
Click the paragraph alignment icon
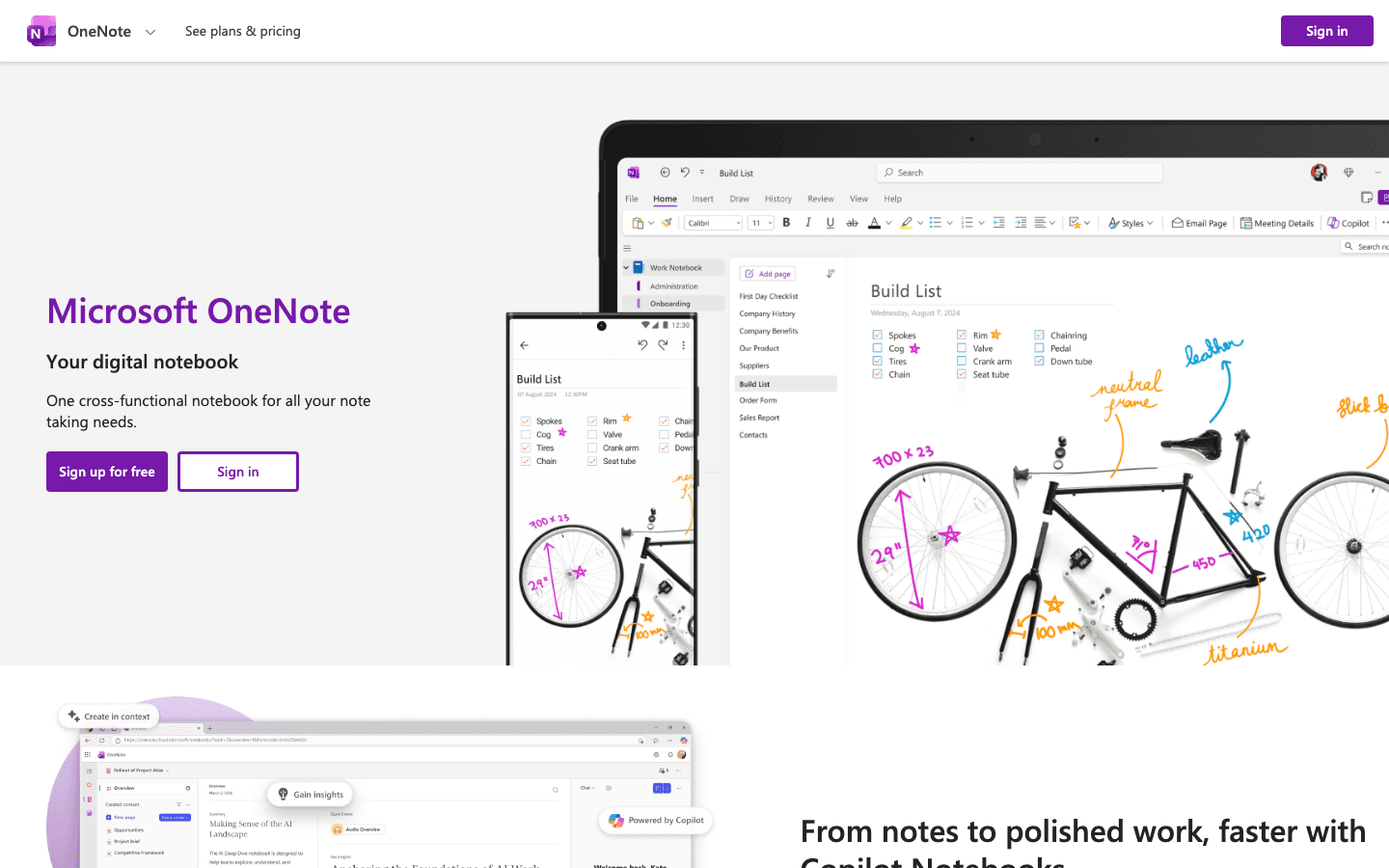point(1041,223)
